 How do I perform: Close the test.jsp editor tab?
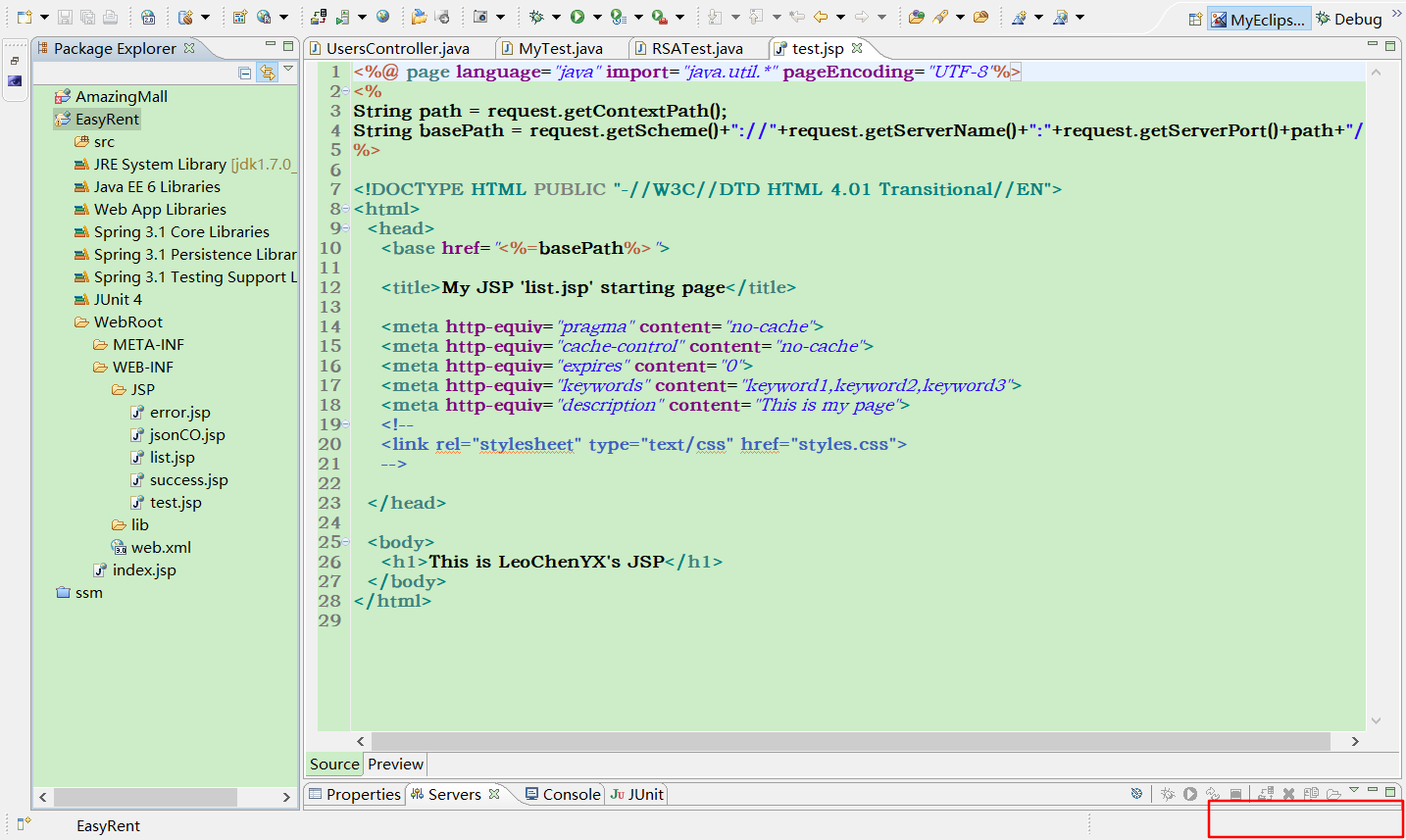(857, 47)
